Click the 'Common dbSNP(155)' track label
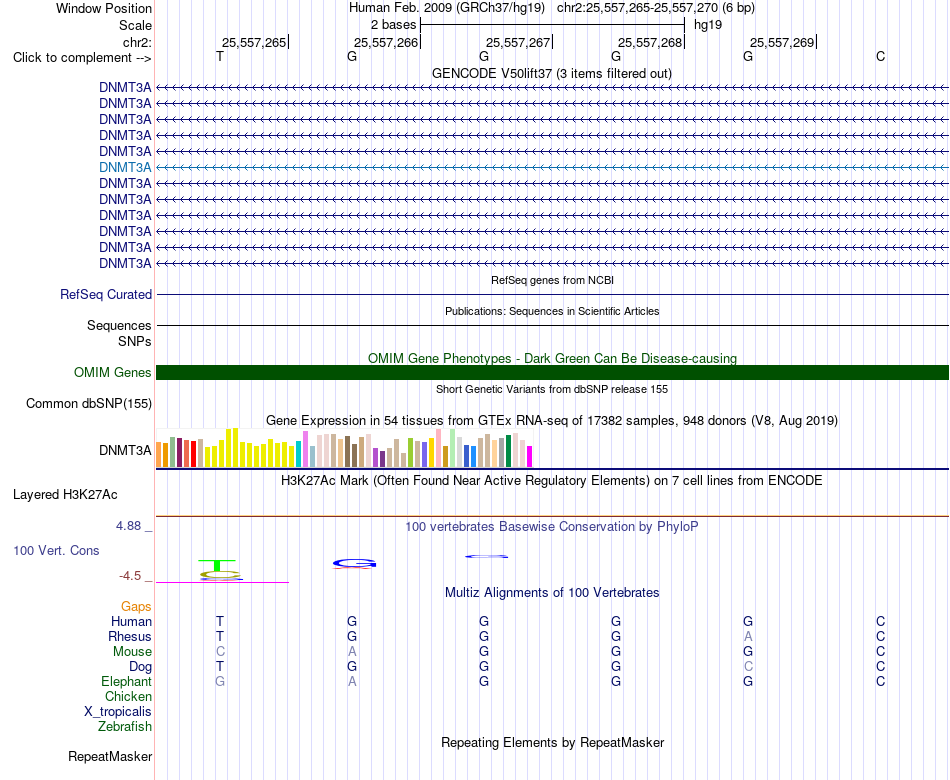The height and width of the screenshot is (780, 950). 89,404
